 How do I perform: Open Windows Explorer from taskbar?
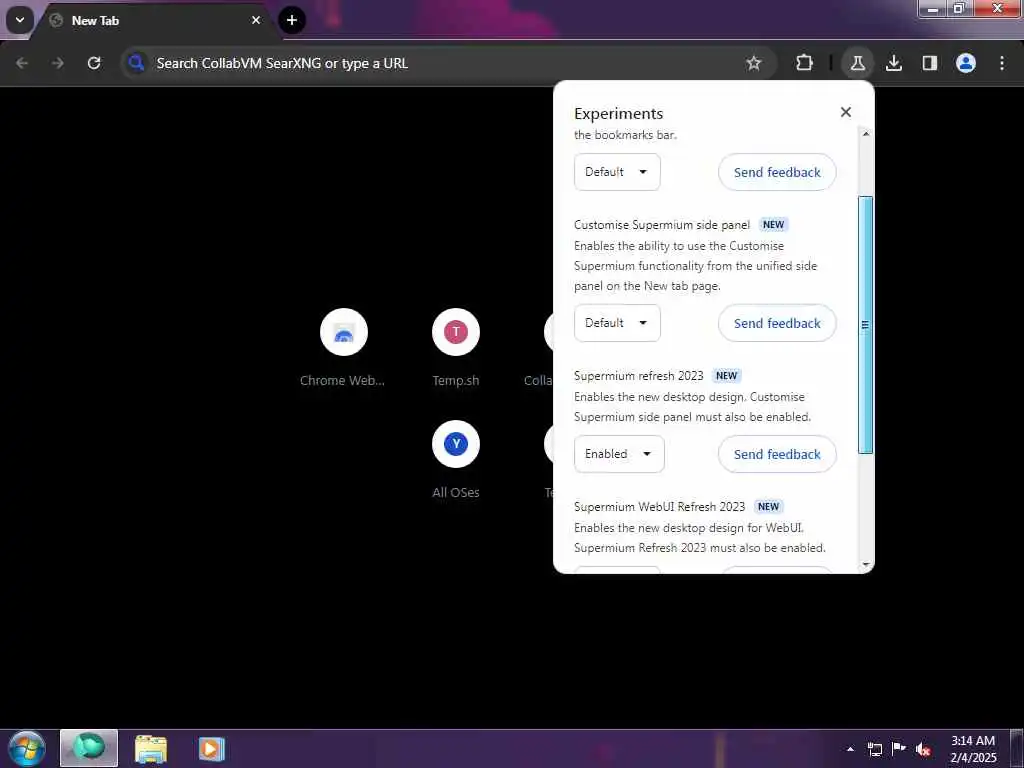click(x=151, y=748)
